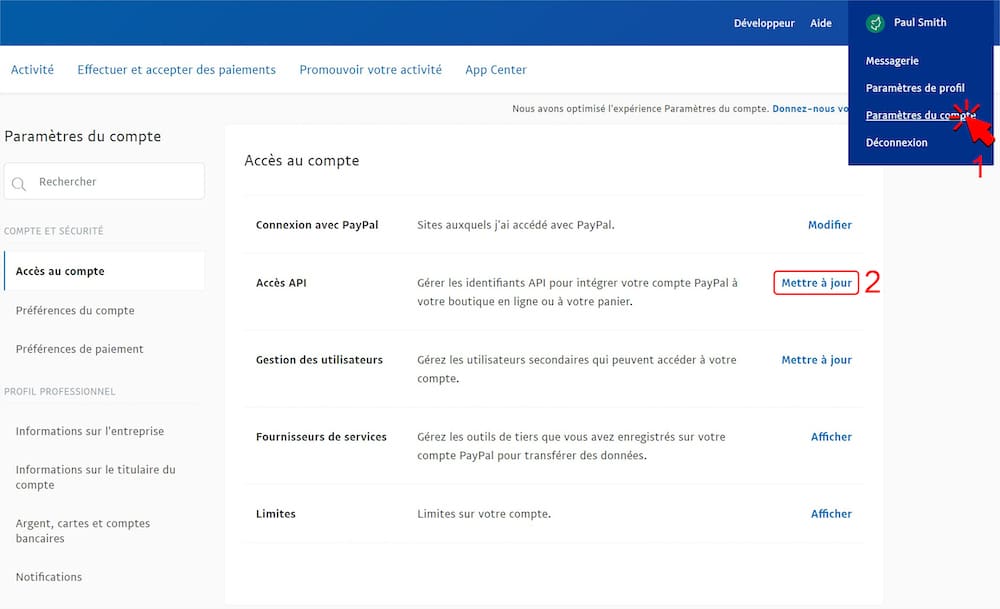Go to the App Center tab
Viewport: 1000px width, 609px height.
pyautogui.click(x=495, y=70)
